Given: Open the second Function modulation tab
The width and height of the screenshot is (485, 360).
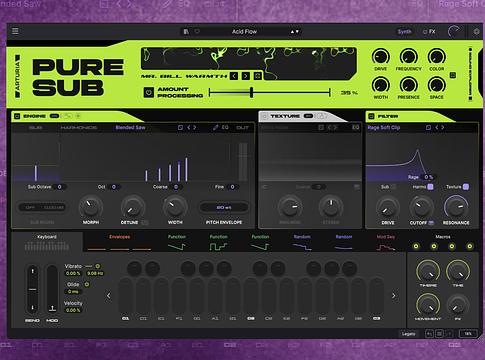Looking at the screenshot, I should click(218, 242).
